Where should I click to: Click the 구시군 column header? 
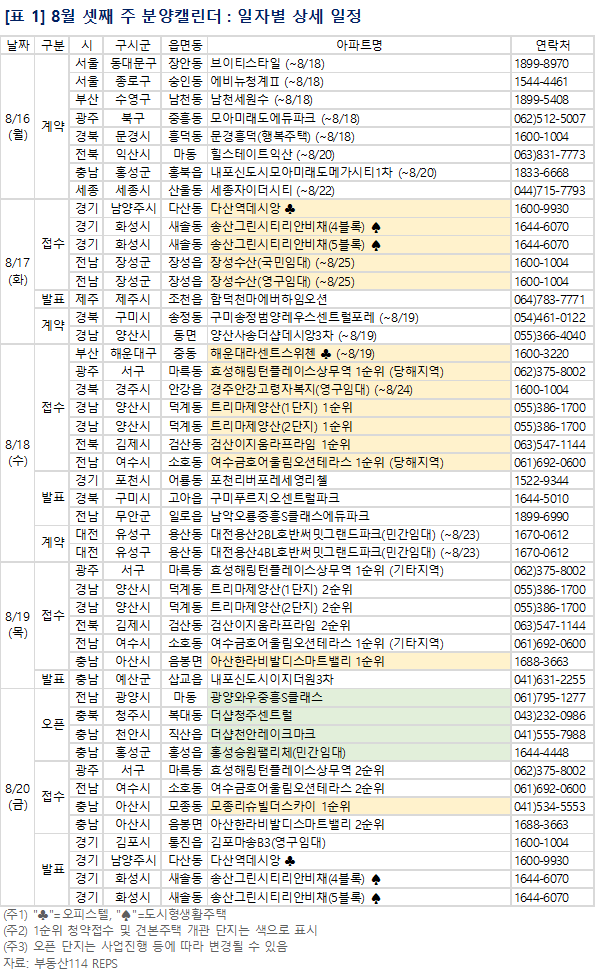click(133, 45)
